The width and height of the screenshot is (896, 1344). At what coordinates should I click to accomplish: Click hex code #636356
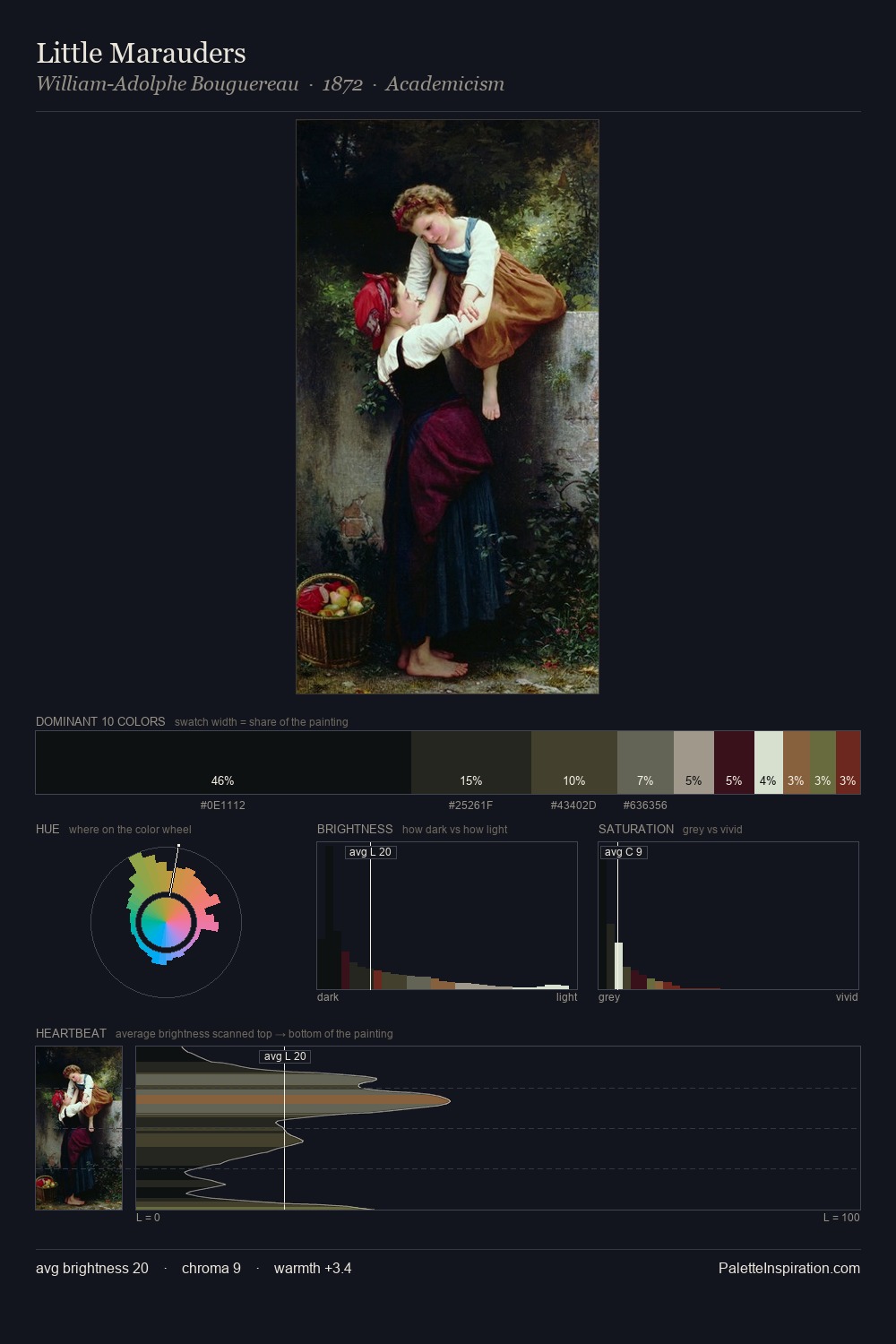(x=645, y=806)
